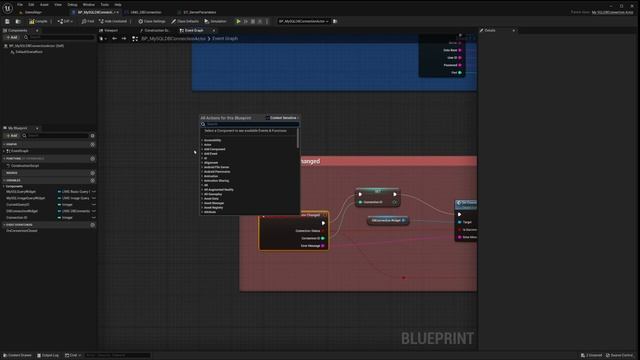The image size is (640, 360).
Task: Open the Help menu
Action: click(118, 4)
